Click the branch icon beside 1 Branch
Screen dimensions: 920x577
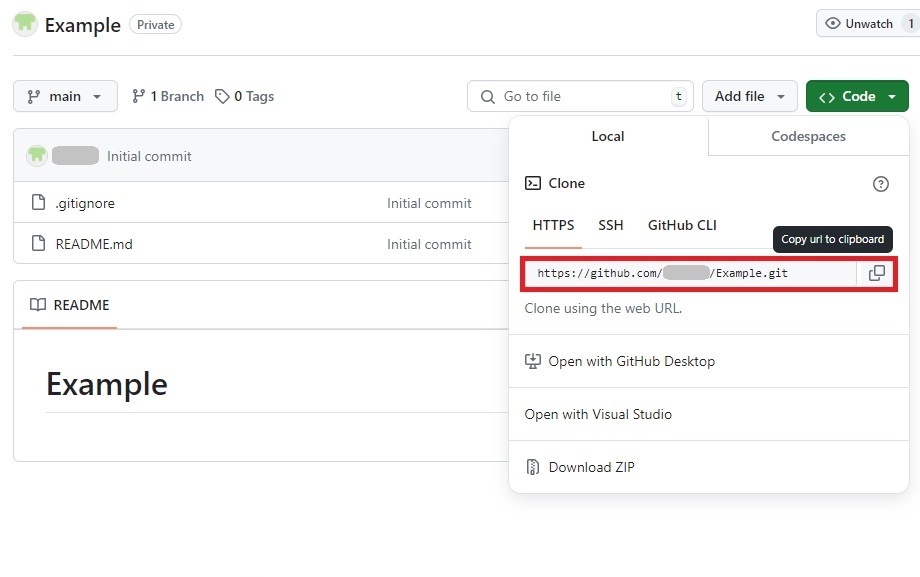click(x=139, y=96)
